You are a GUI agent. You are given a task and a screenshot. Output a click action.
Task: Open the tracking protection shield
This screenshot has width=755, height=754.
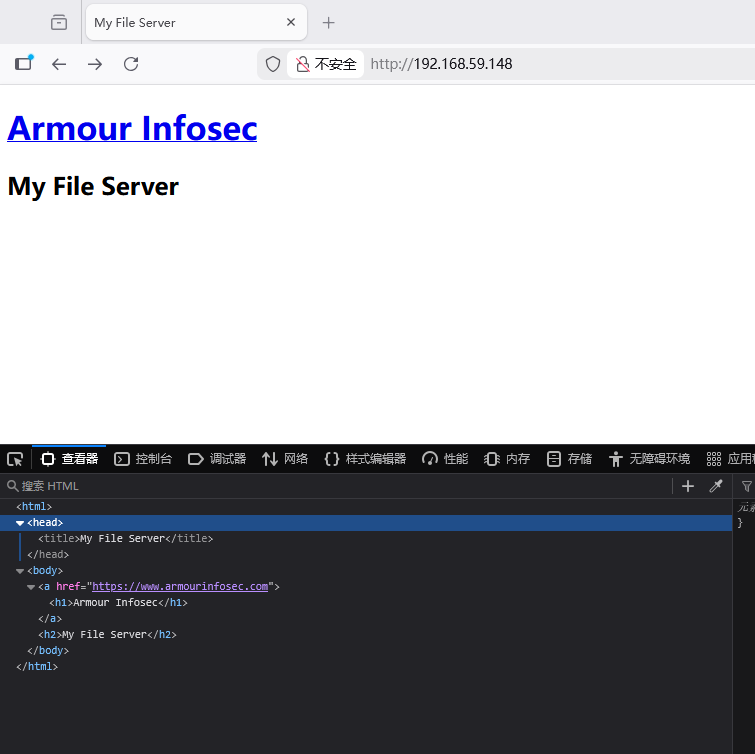[x=273, y=64]
